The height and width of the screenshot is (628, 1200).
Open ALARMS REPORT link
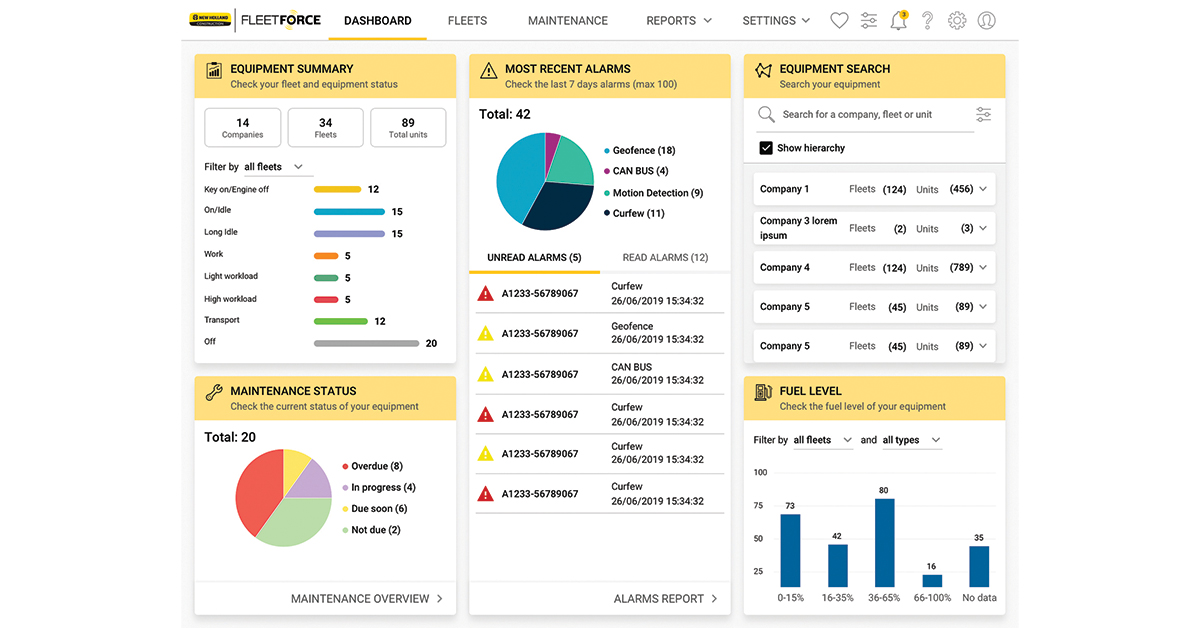(666, 599)
